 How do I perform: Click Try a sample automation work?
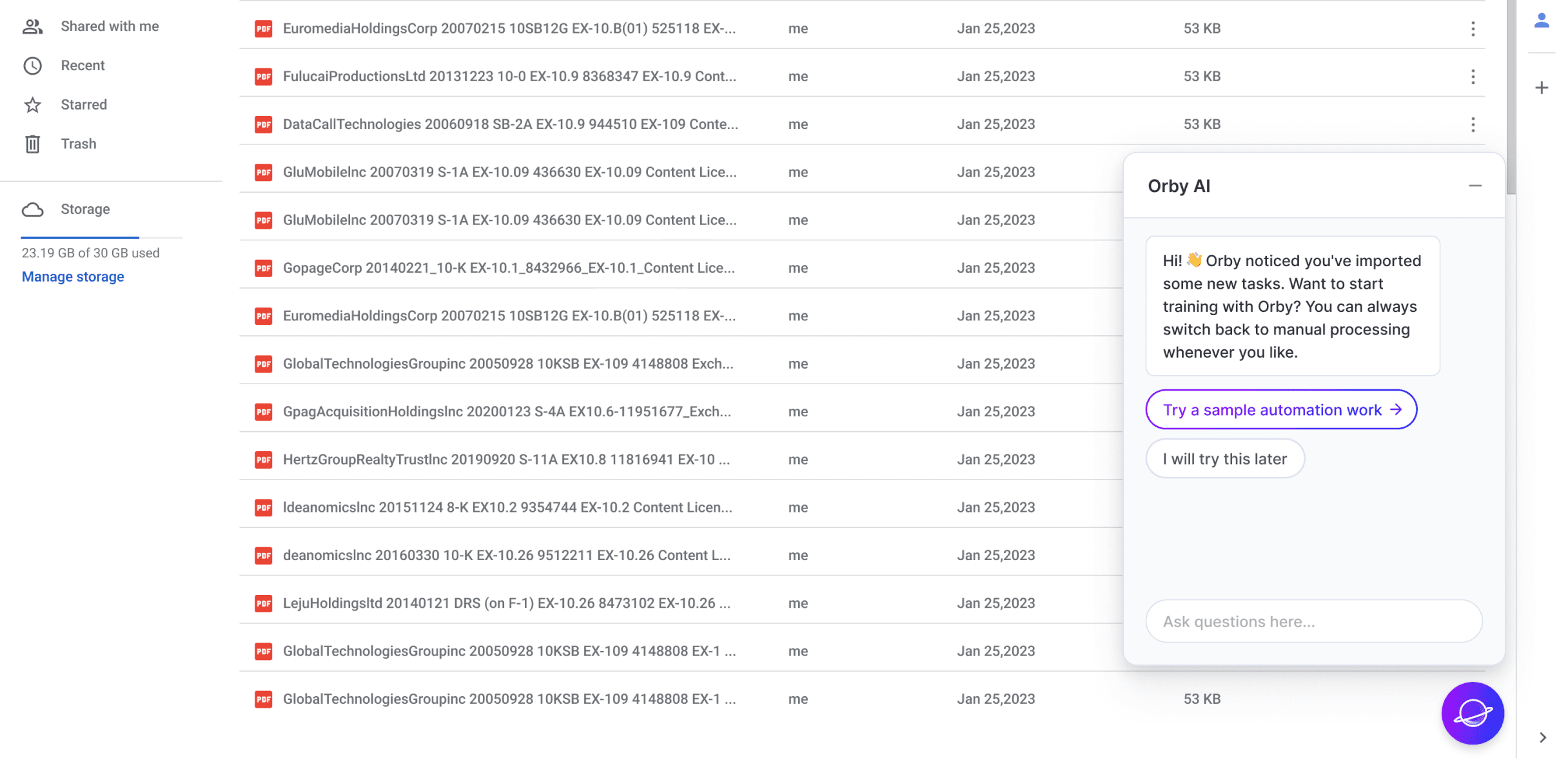pyautogui.click(x=1280, y=410)
